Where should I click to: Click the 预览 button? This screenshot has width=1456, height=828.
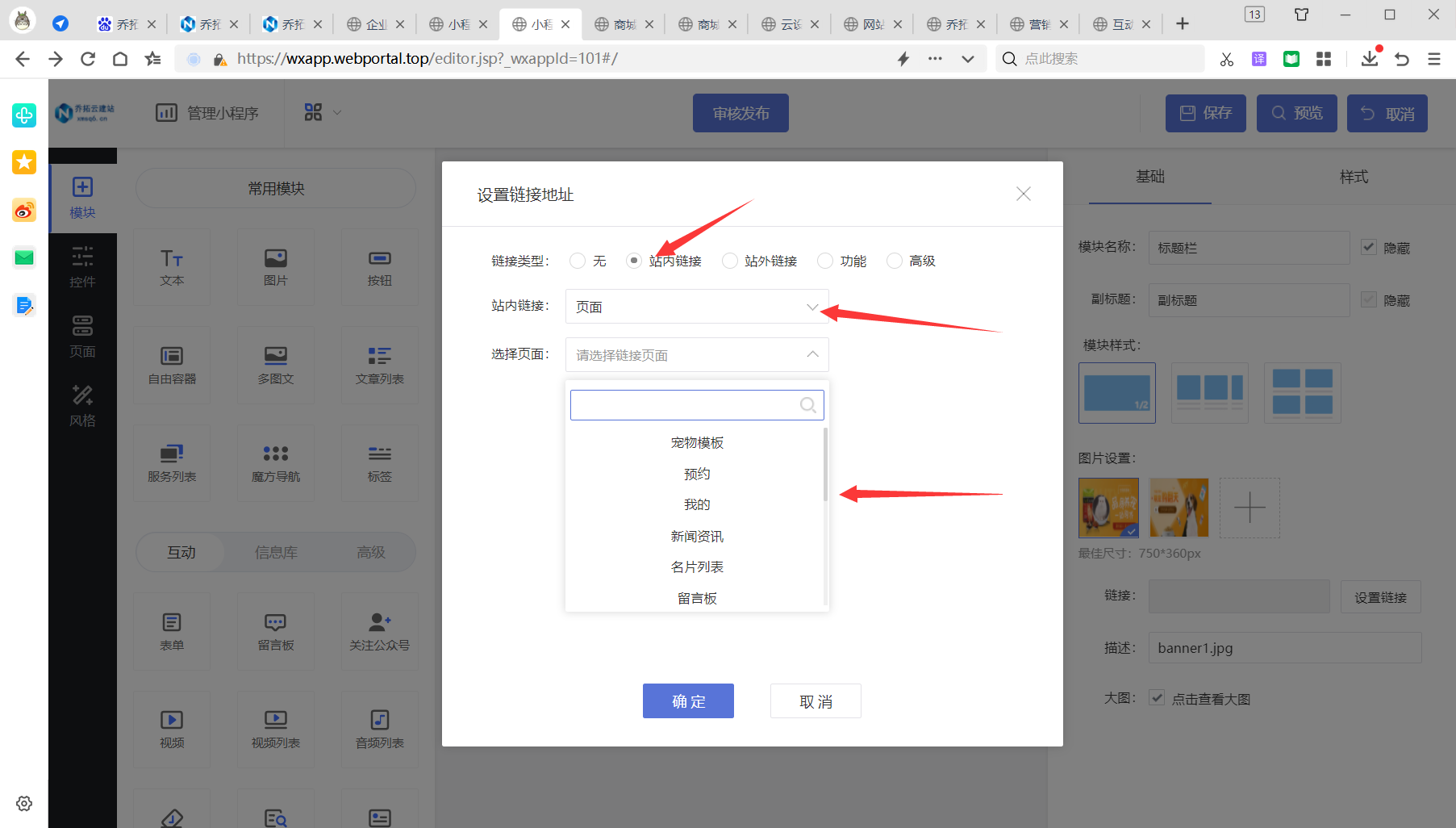coord(1297,113)
